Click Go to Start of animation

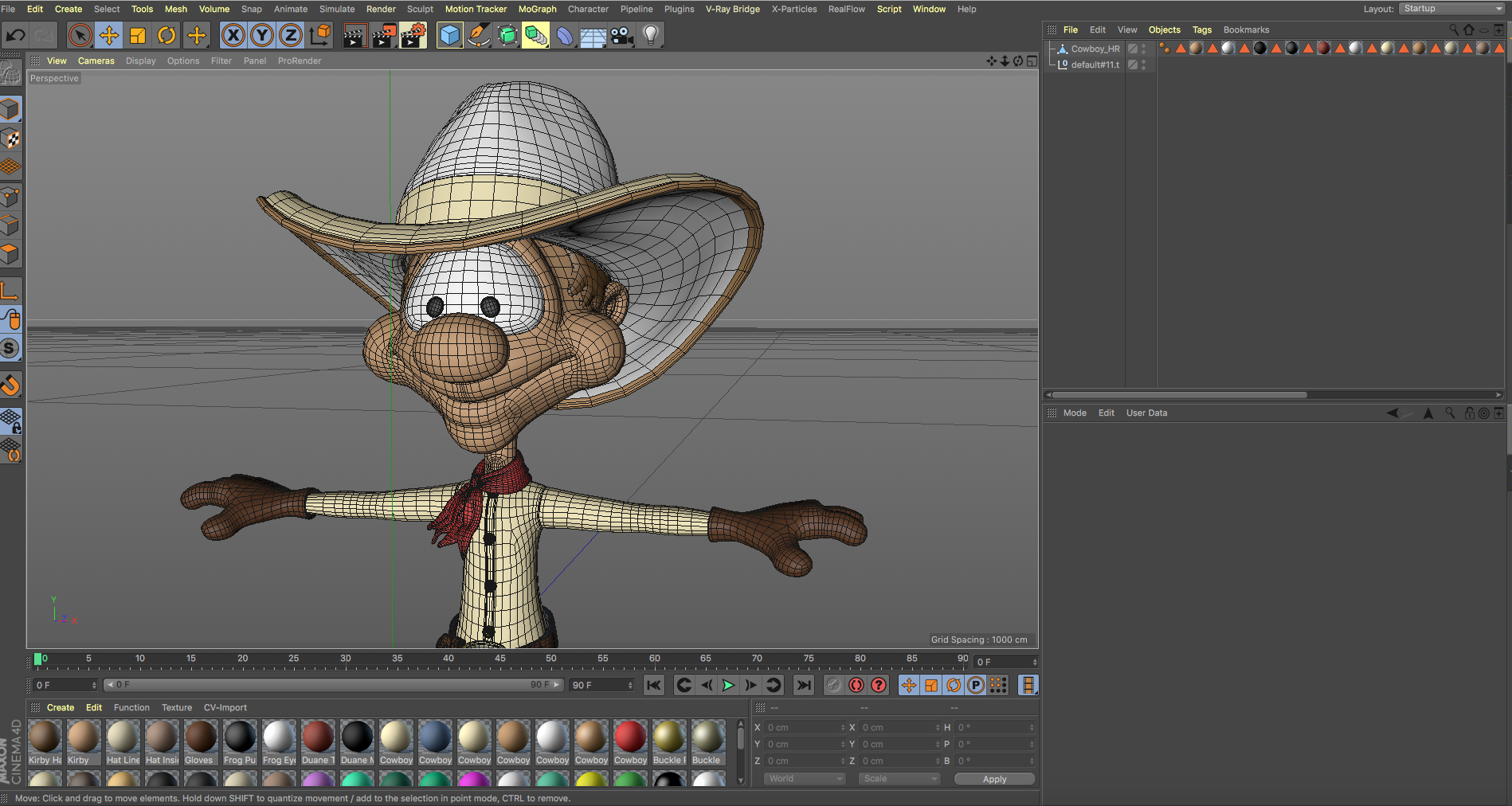pos(654,685)
